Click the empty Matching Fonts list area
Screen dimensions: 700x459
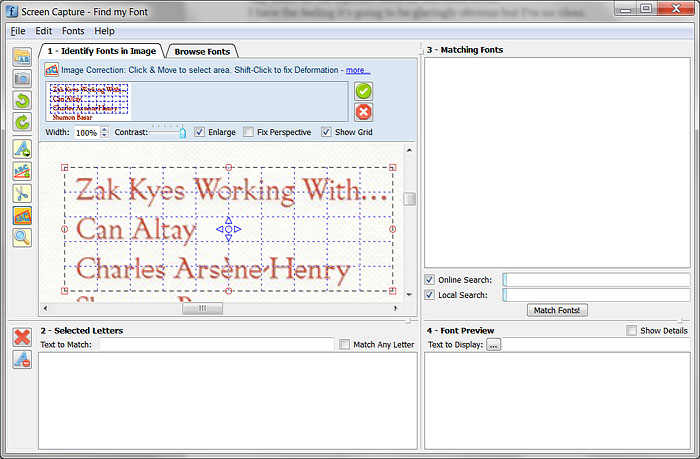pos(557,163)
